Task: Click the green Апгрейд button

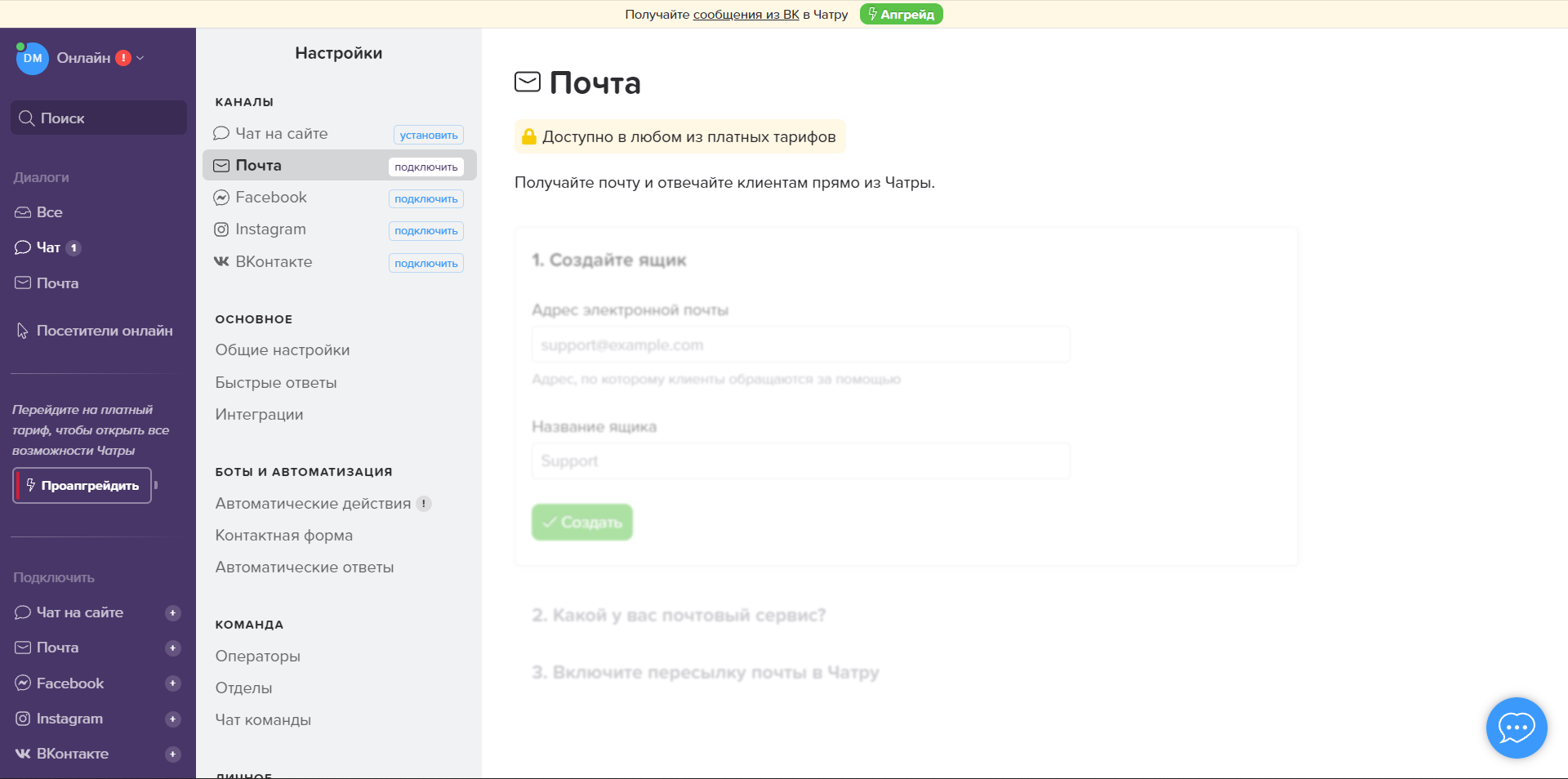Action: [x=902, y=14]
